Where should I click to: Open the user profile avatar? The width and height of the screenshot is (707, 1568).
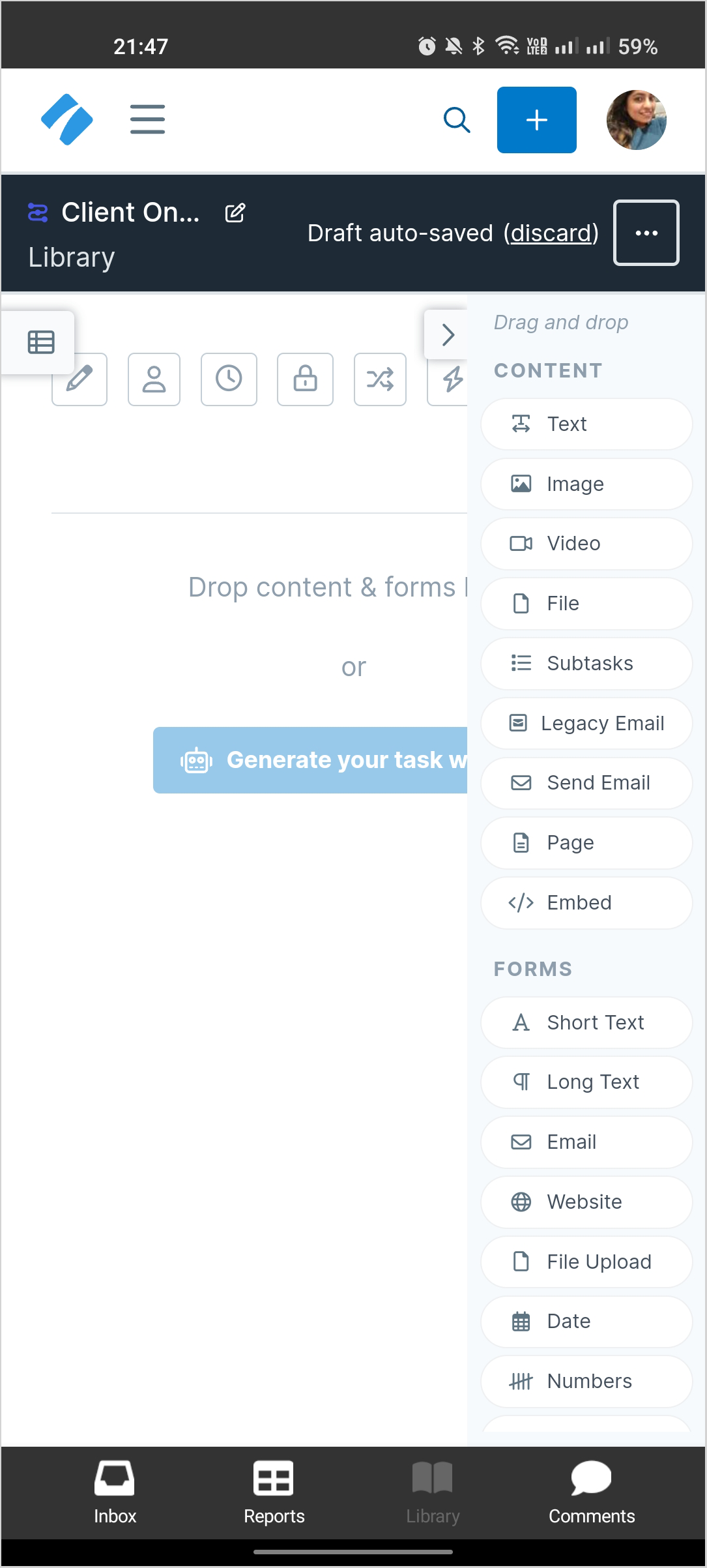coord(636,120)
